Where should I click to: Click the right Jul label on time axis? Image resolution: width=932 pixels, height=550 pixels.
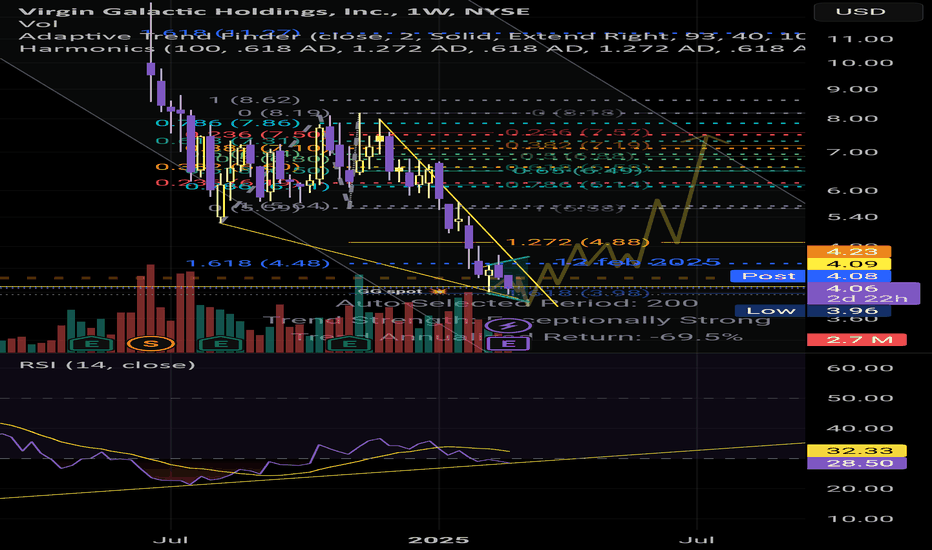tap(697, 540)
